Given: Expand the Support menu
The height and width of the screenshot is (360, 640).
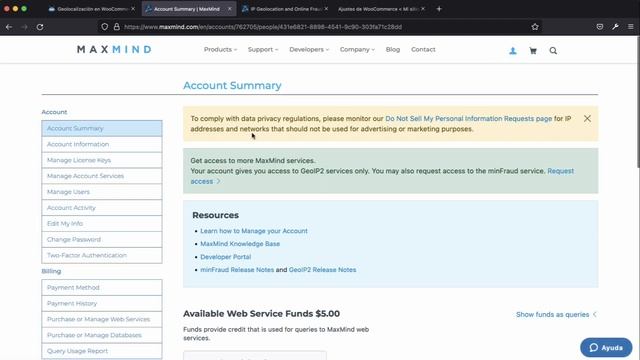Looking at the screenshot, I should 262,49.
